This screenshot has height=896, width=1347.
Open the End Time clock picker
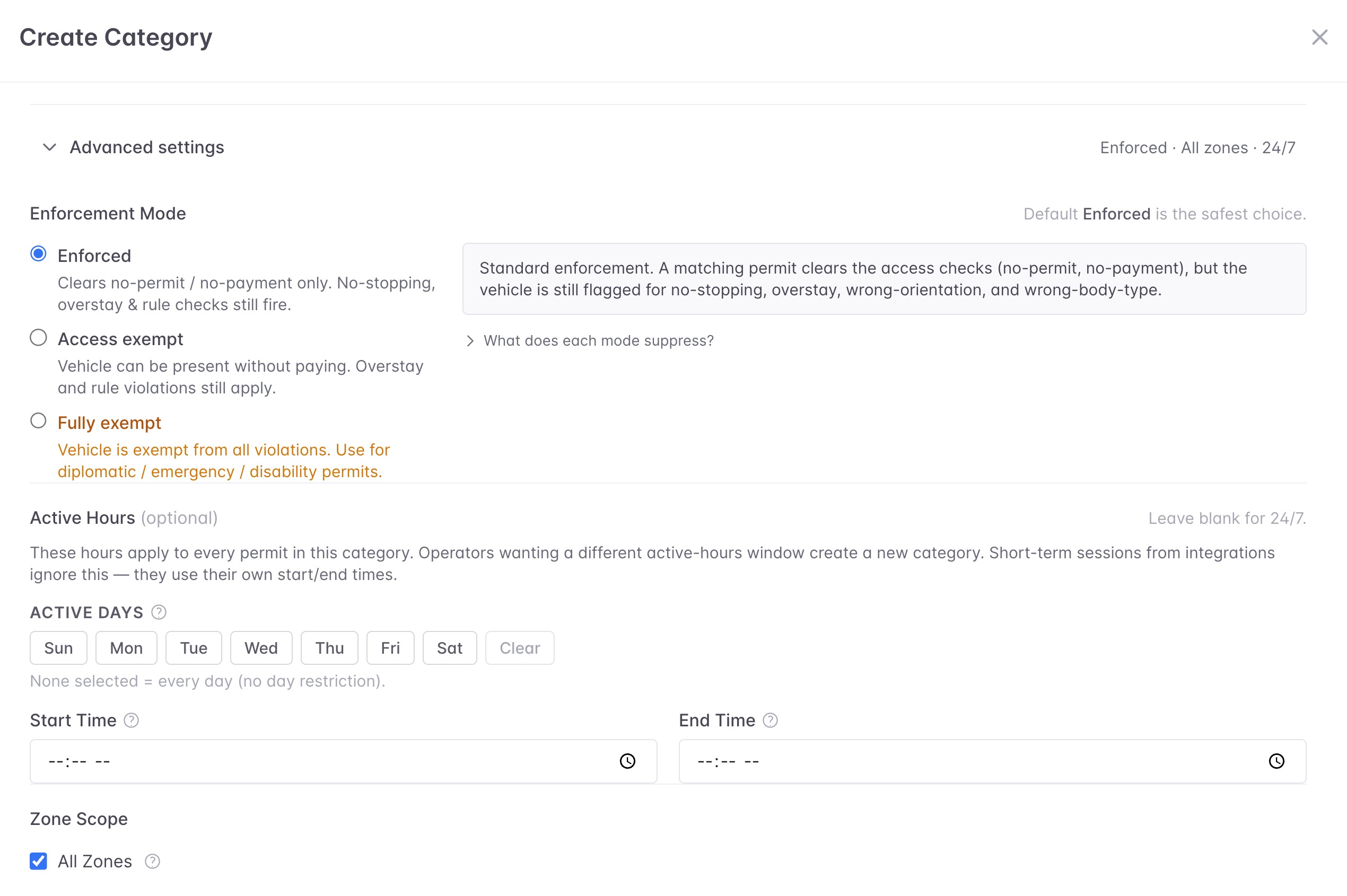pyautogui.click(x=1276, y=761)
